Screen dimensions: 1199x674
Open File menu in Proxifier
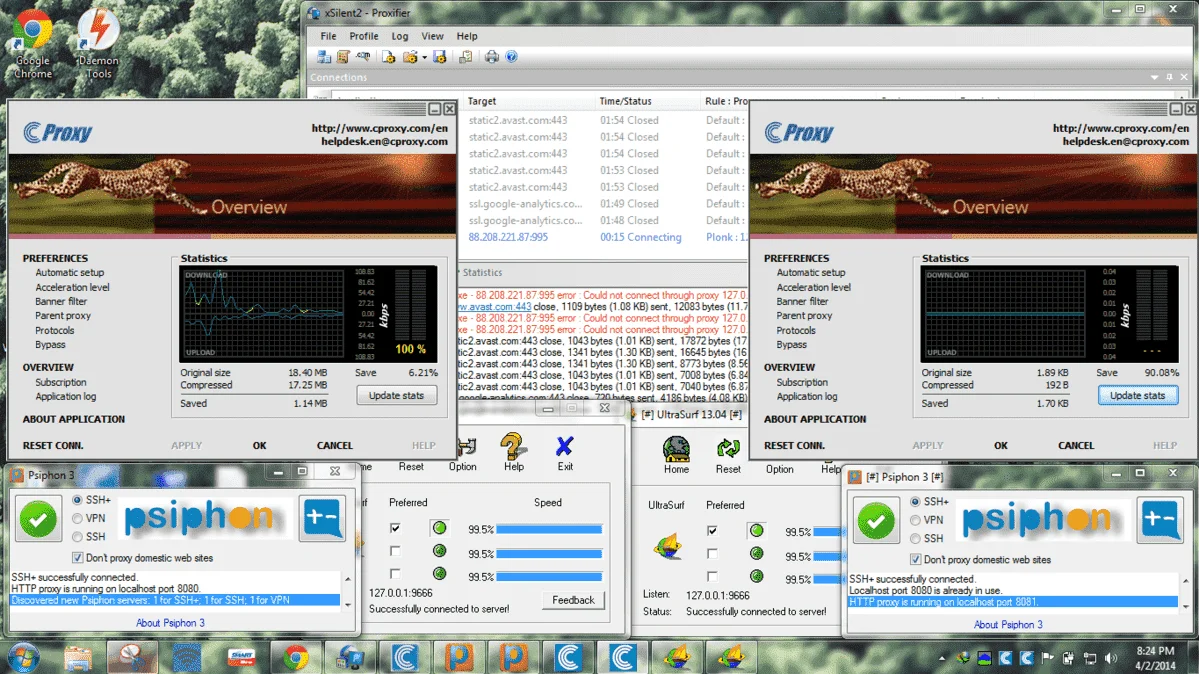click(x=328, y=36)
